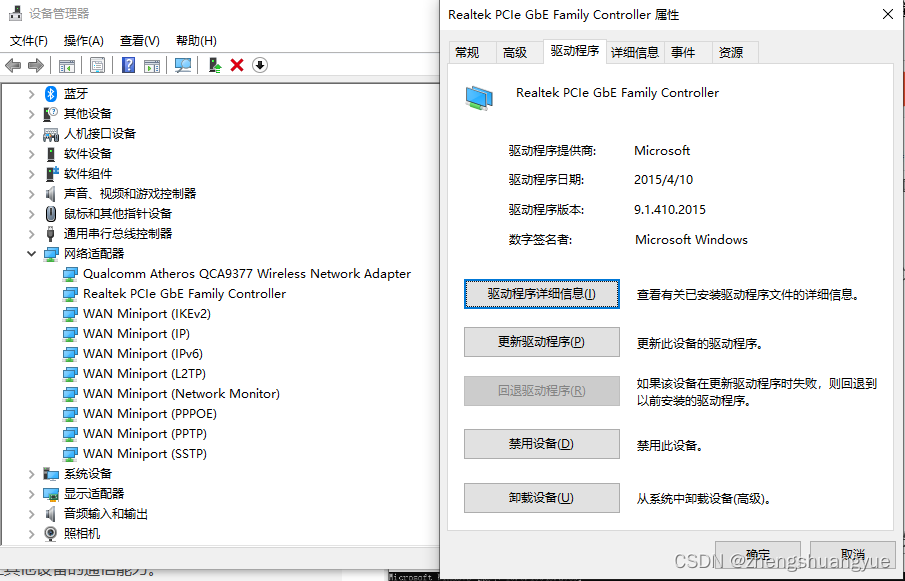Expand the 人机接口设备 tree node
This screenshot has height=581, width=905.
tap(31, 134)
